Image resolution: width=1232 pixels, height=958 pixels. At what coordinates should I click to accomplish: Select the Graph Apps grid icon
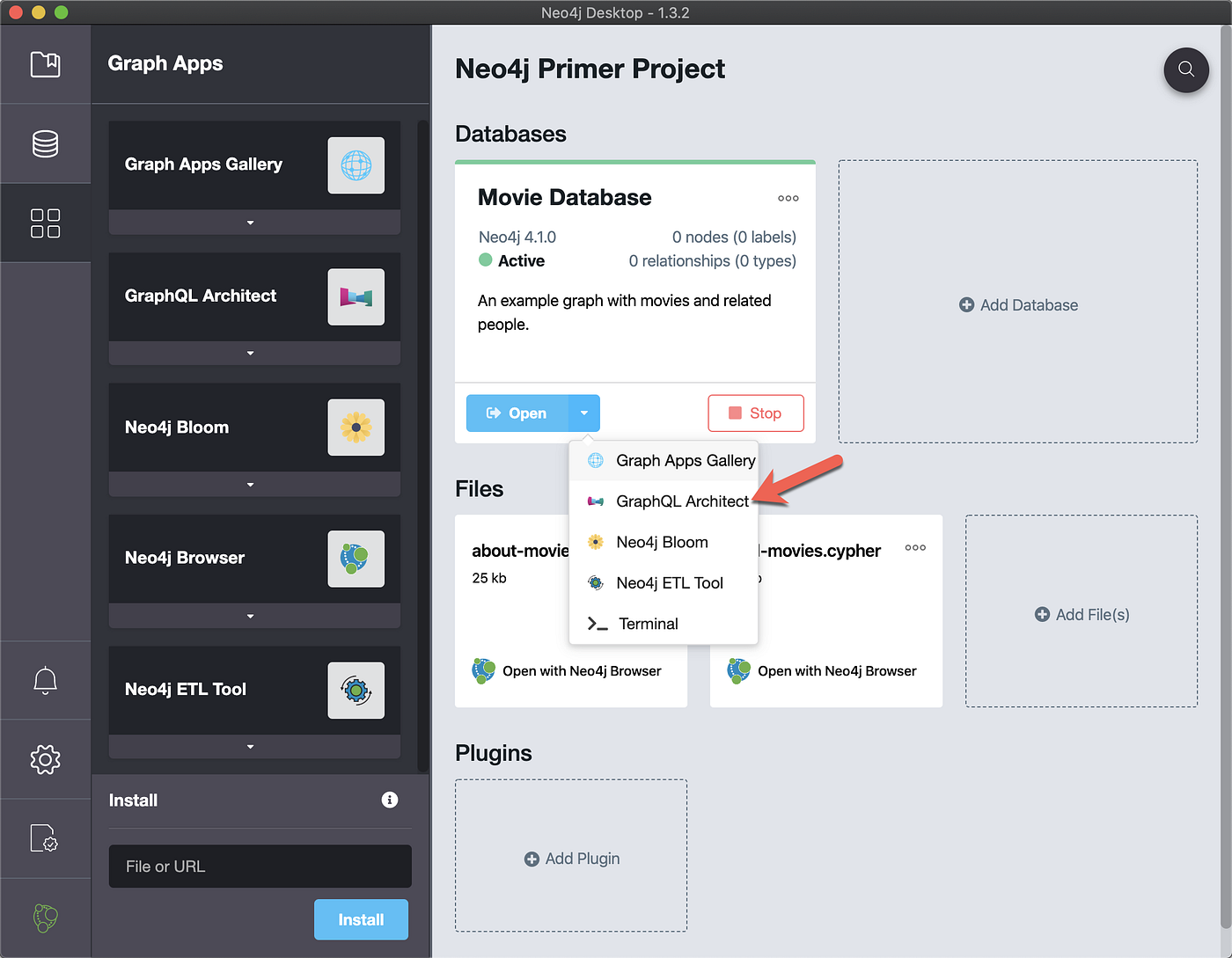click(46, 223)
